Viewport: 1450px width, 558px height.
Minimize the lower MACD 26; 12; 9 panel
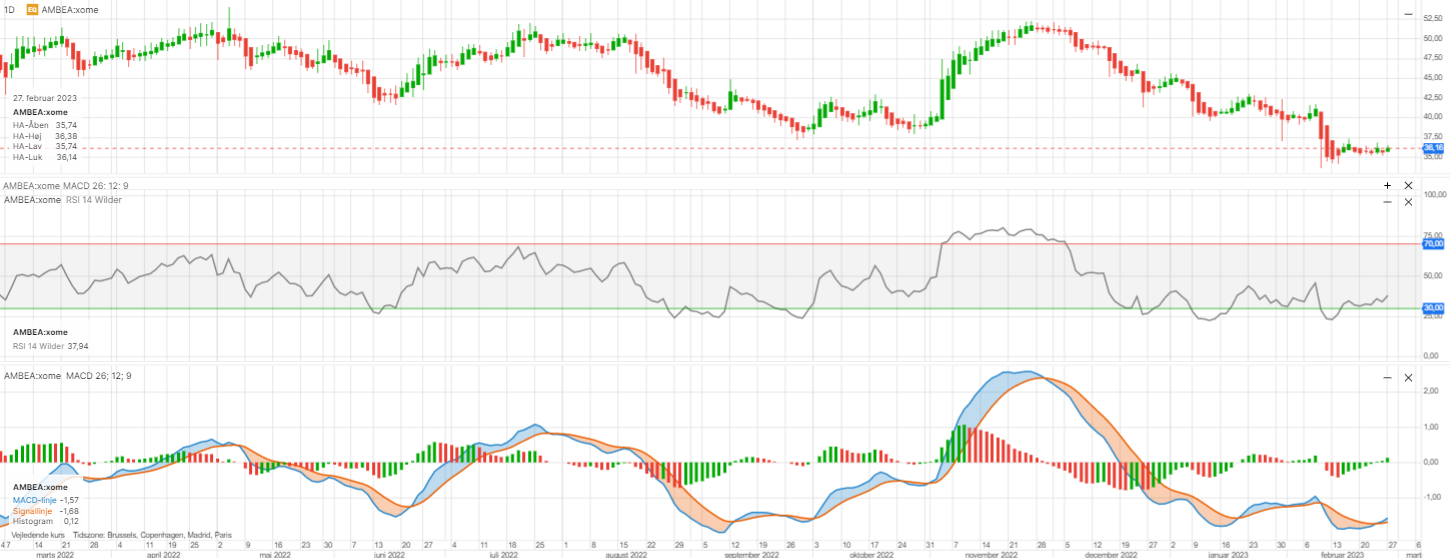pyautogui.click(x=1387, y=378)
